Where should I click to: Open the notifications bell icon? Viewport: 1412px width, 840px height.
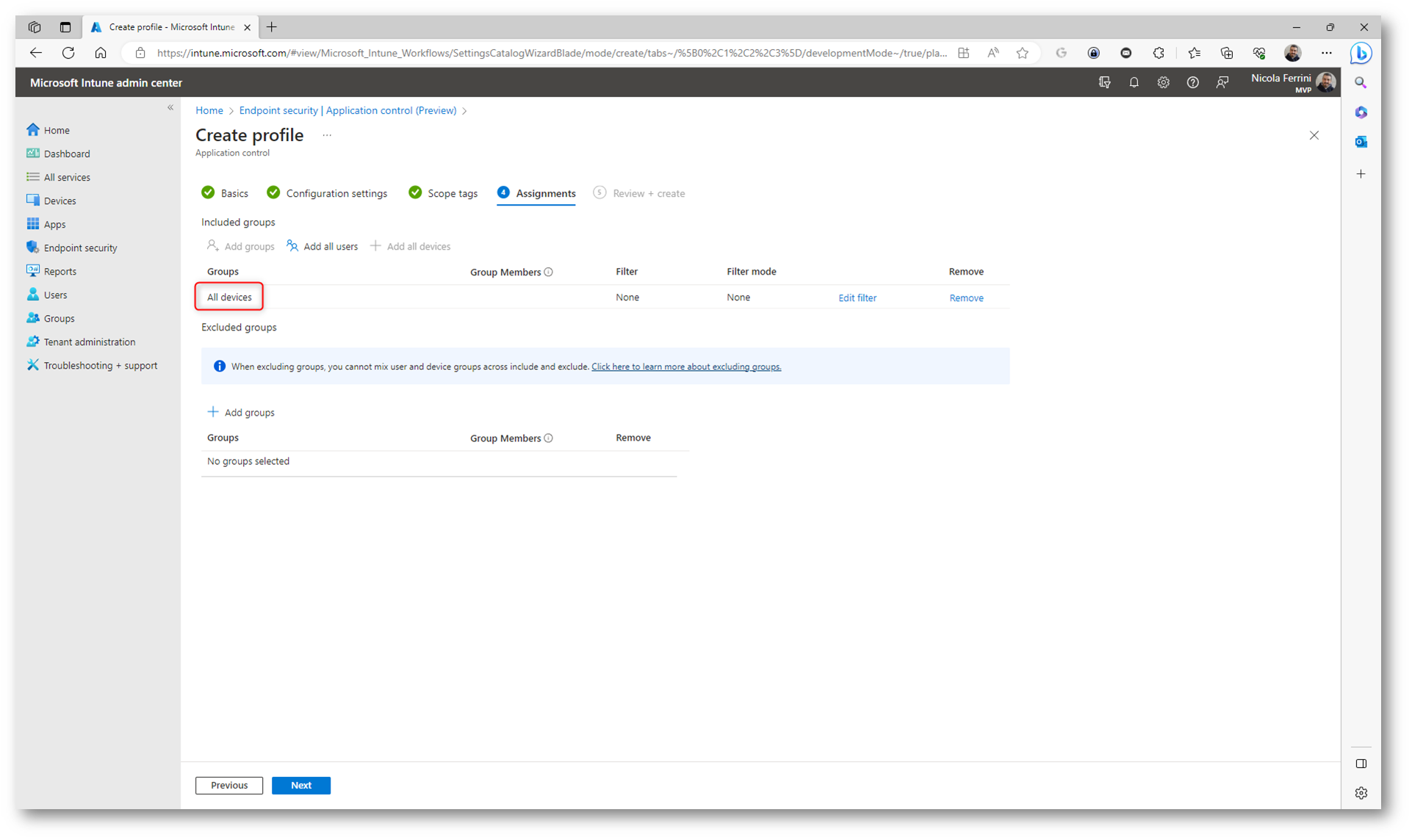pos(1134,82)
